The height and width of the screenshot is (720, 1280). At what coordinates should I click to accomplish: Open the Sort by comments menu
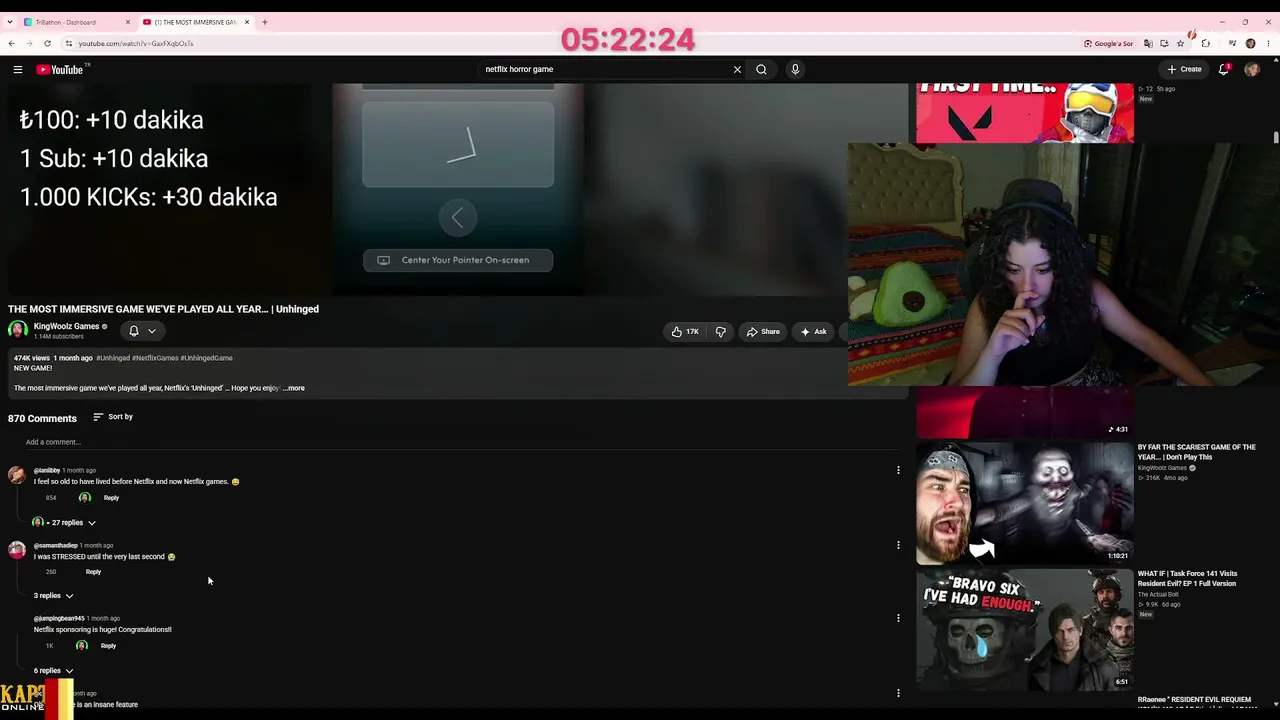coord(113,417)
